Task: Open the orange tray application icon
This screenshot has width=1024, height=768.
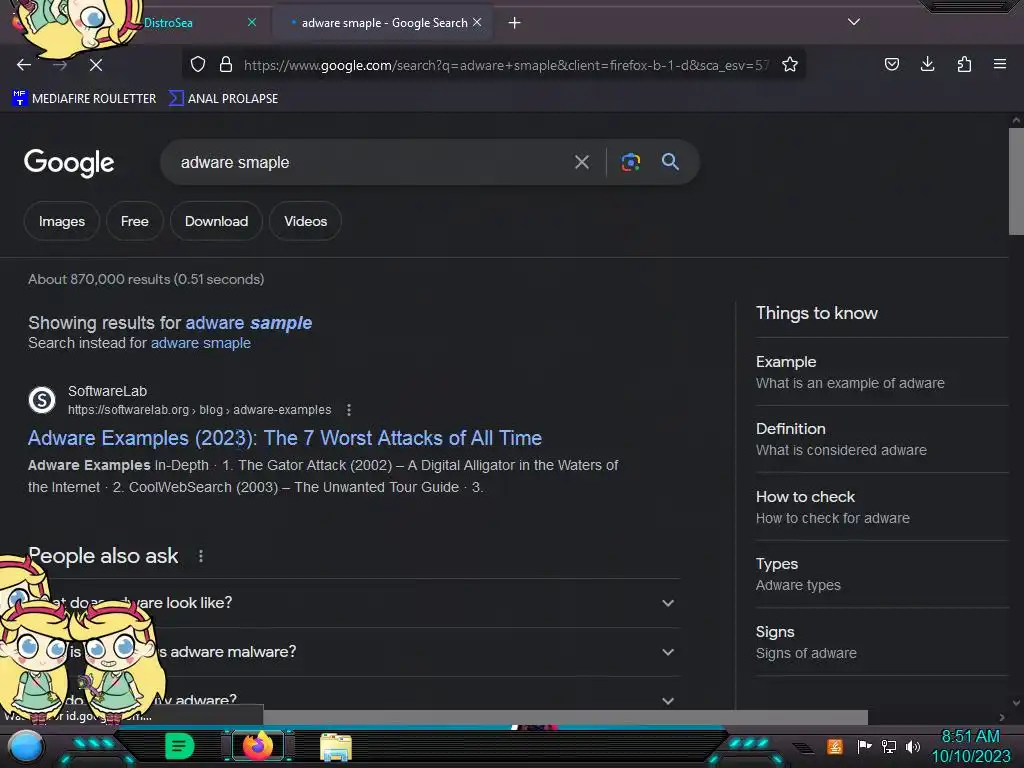Action: (x=835, y=746)
